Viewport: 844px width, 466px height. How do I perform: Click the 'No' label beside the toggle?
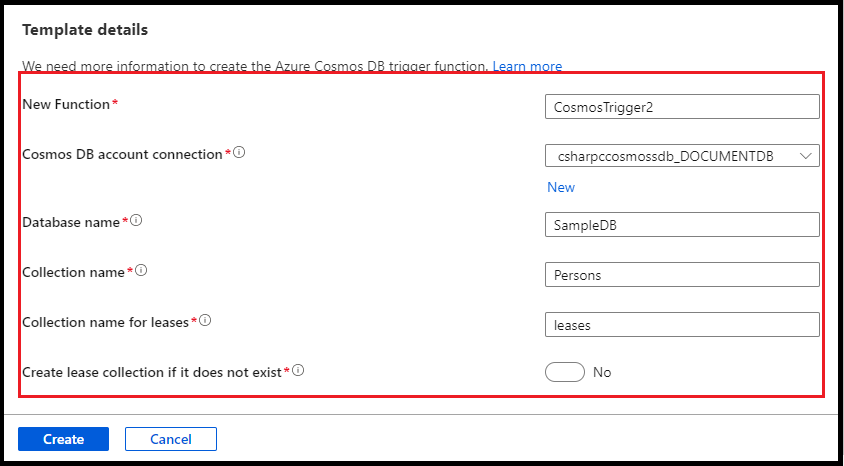pyautogui.click(x=602, y=372)
